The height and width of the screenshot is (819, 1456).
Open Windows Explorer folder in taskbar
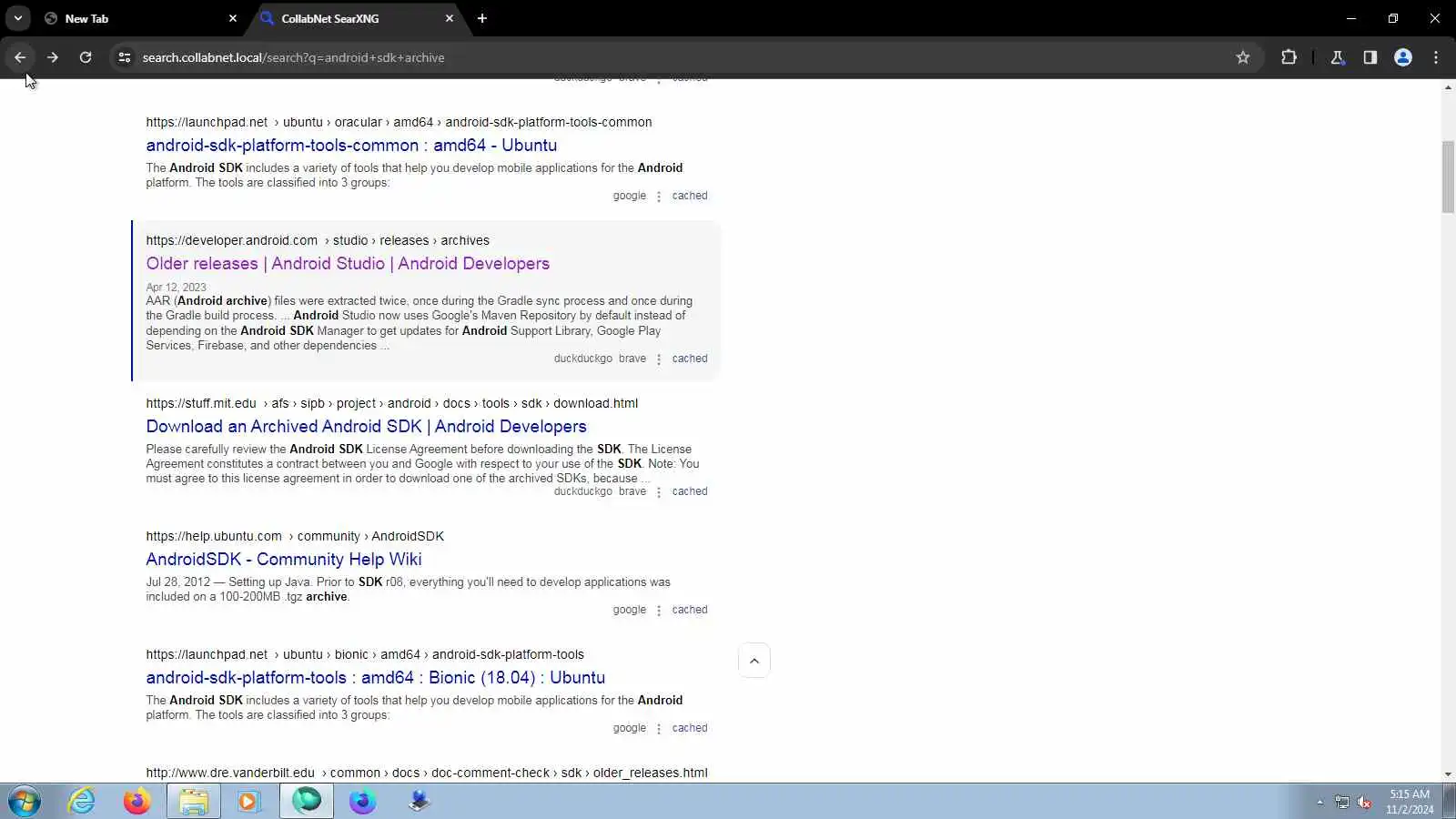click(x=193, y=802)
